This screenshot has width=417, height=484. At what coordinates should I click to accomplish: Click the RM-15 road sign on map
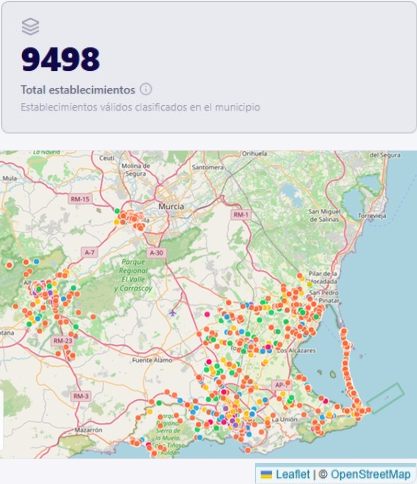click(x=80, y=199)
